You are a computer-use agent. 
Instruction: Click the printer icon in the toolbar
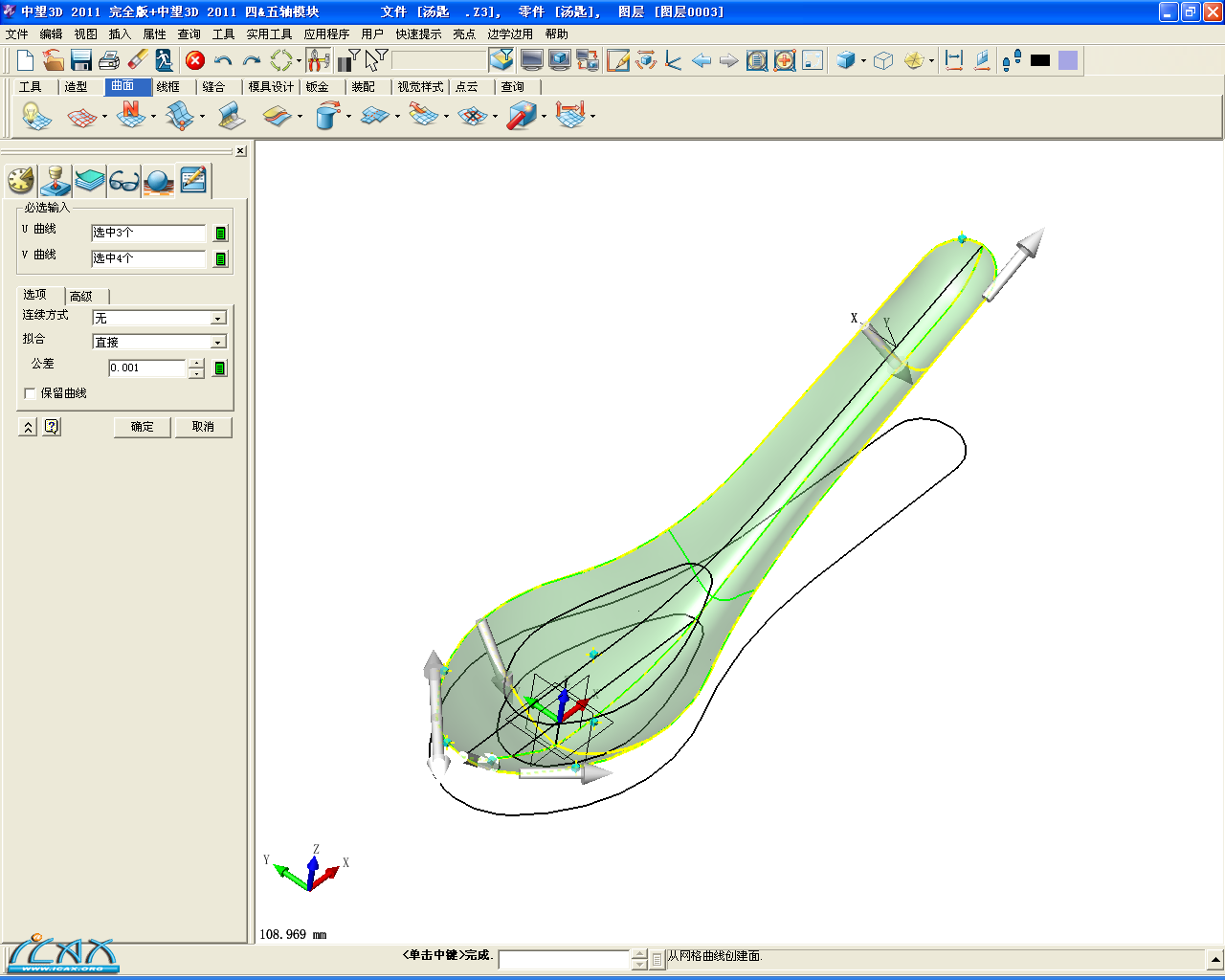pos(109,60)
